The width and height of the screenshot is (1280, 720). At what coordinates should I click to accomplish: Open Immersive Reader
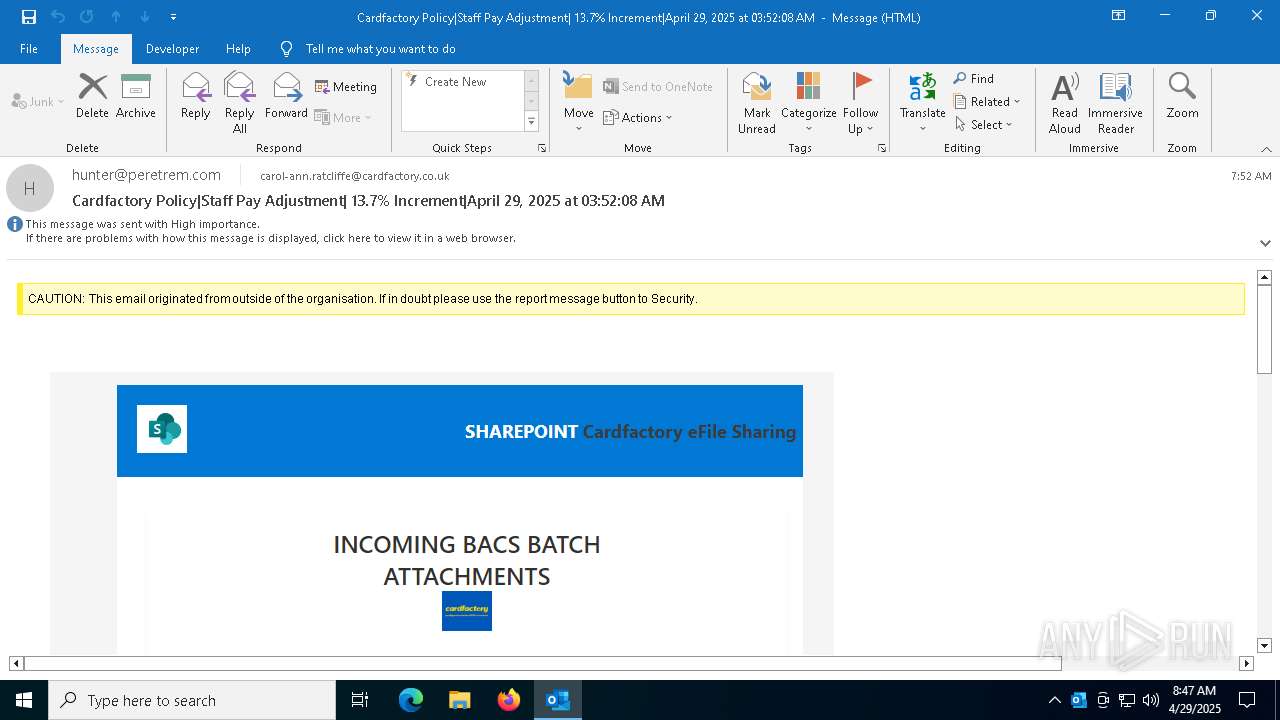(1116, 102)
